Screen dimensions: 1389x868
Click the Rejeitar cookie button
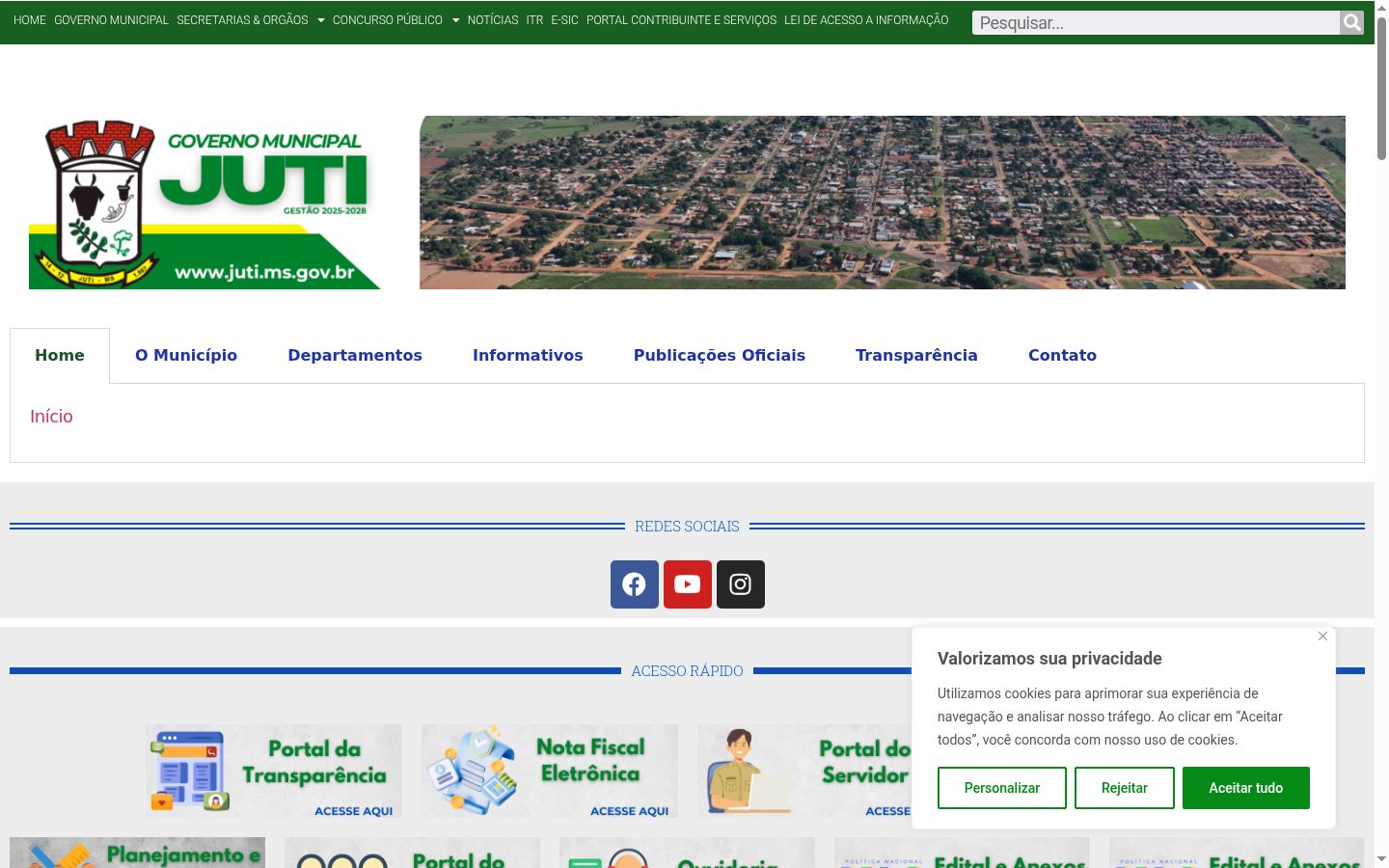click(x=1125, y=788)
